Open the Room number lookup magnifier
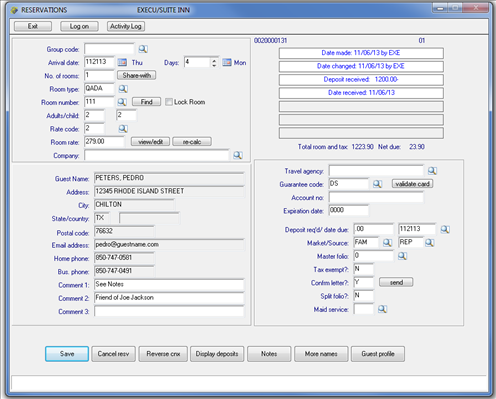This screenshot has width=496, height=399. [x=122, y=102]
